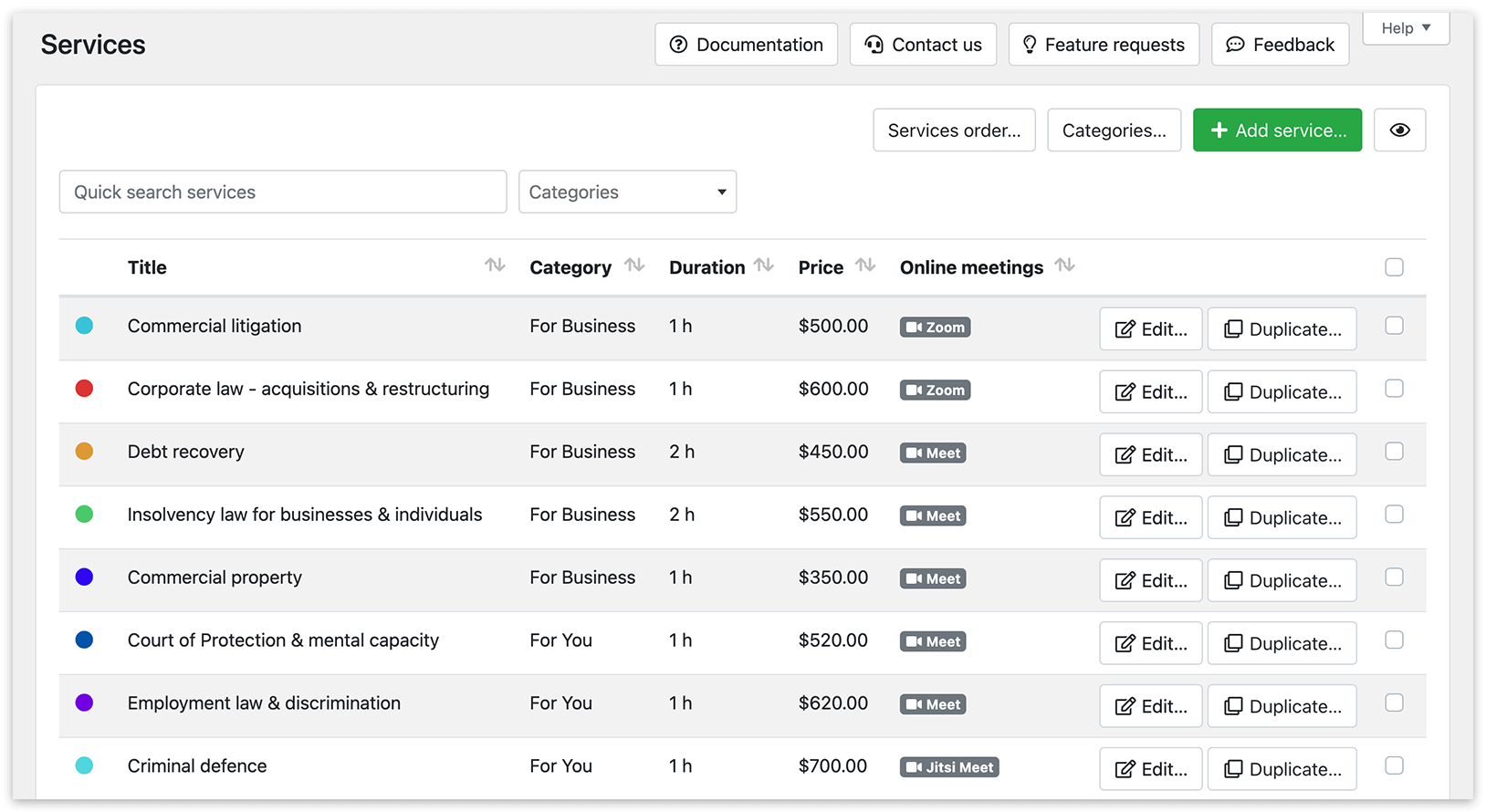This screenshot has width=1486, height=812.
Task: Open the Feedback button
Action: point(1281,45)
